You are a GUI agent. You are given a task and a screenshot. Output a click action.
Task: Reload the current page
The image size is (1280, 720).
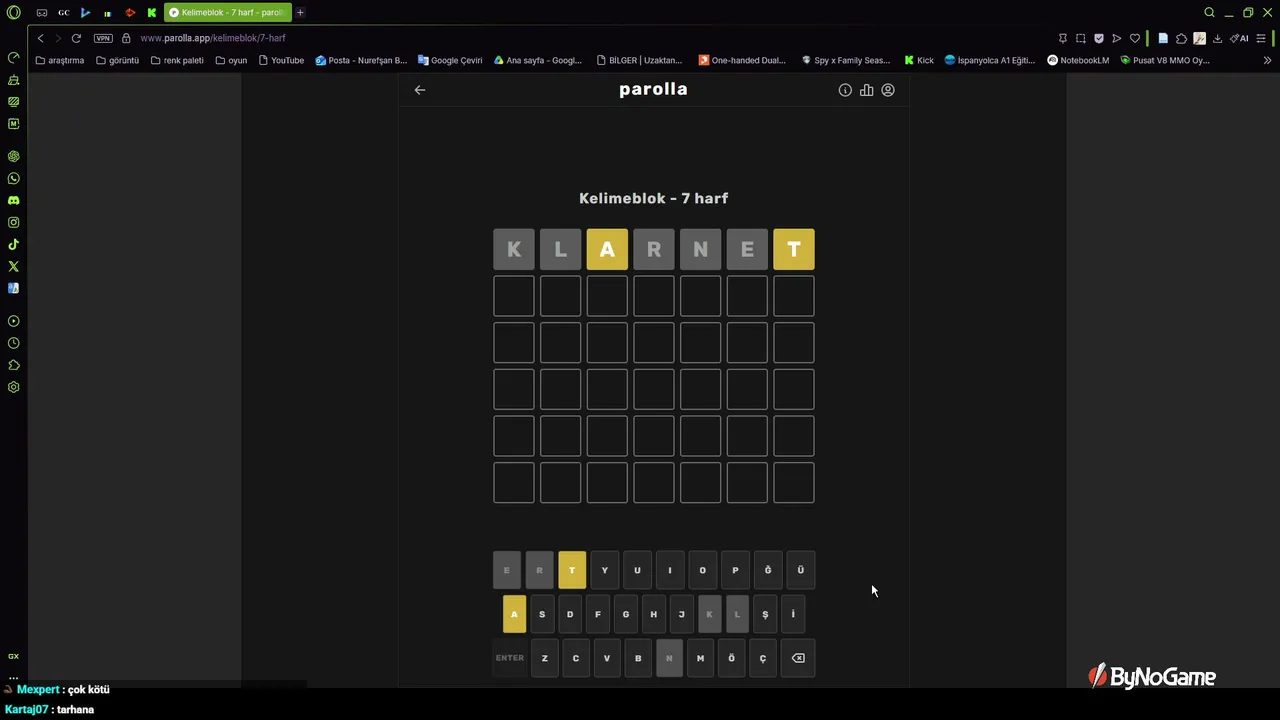click(76, 38)
